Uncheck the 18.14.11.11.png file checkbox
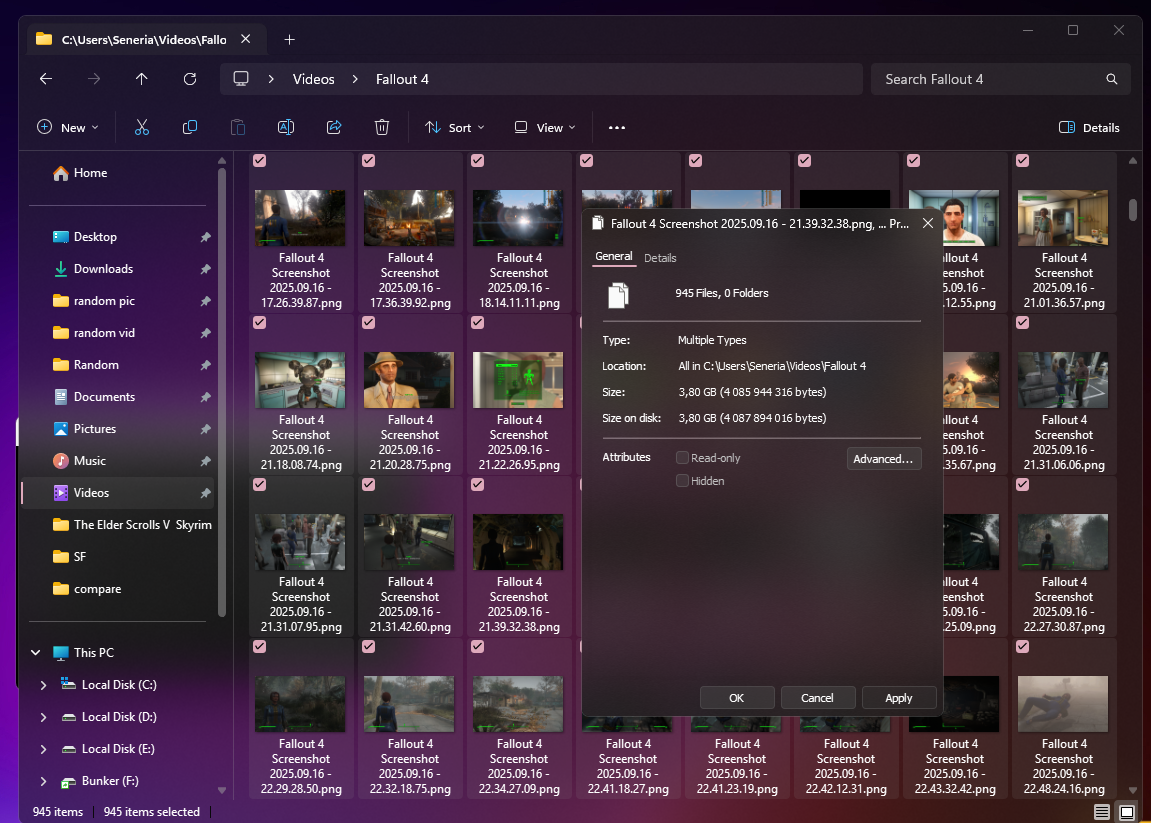This screenshot has width=1151, height=823. [x=477, y=160]
